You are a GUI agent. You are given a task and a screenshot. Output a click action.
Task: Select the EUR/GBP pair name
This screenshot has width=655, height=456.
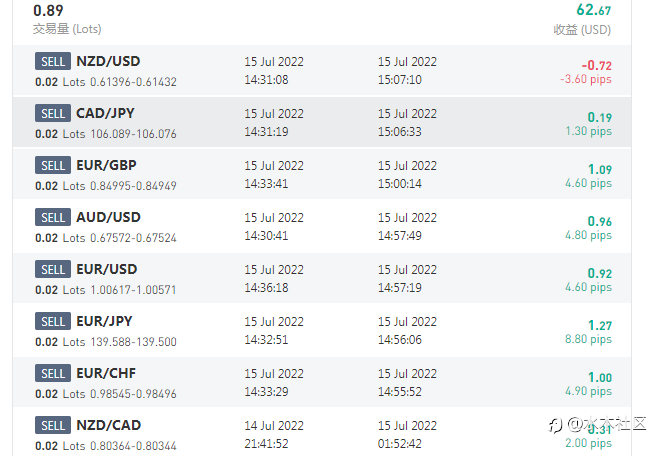tap(107, 165)
